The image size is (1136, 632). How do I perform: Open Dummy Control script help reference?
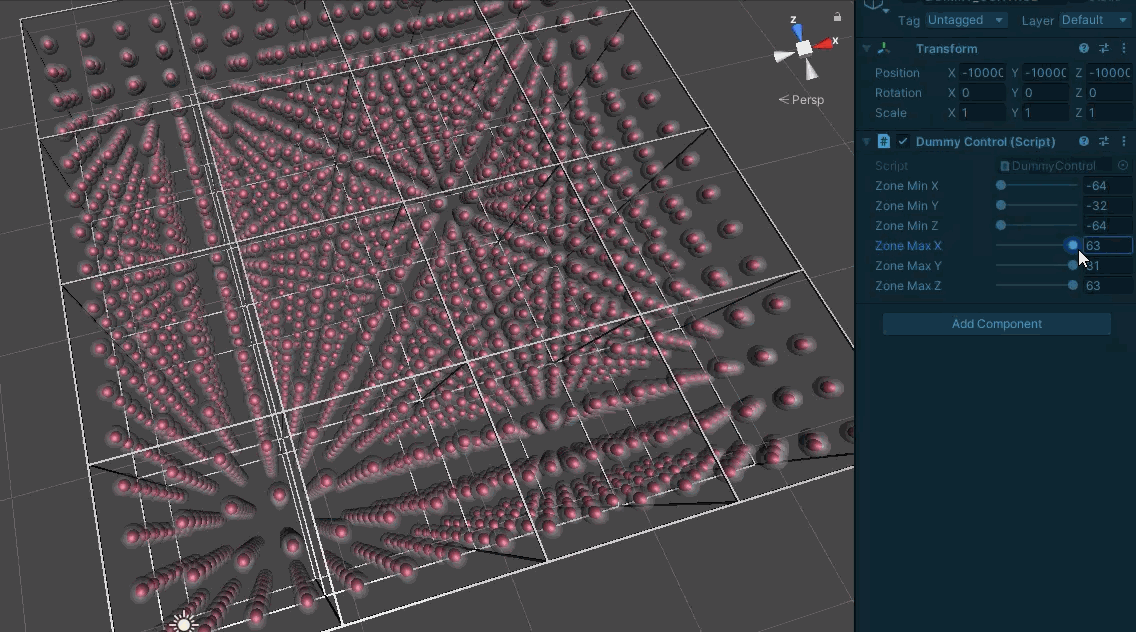tap(1084, 141)
